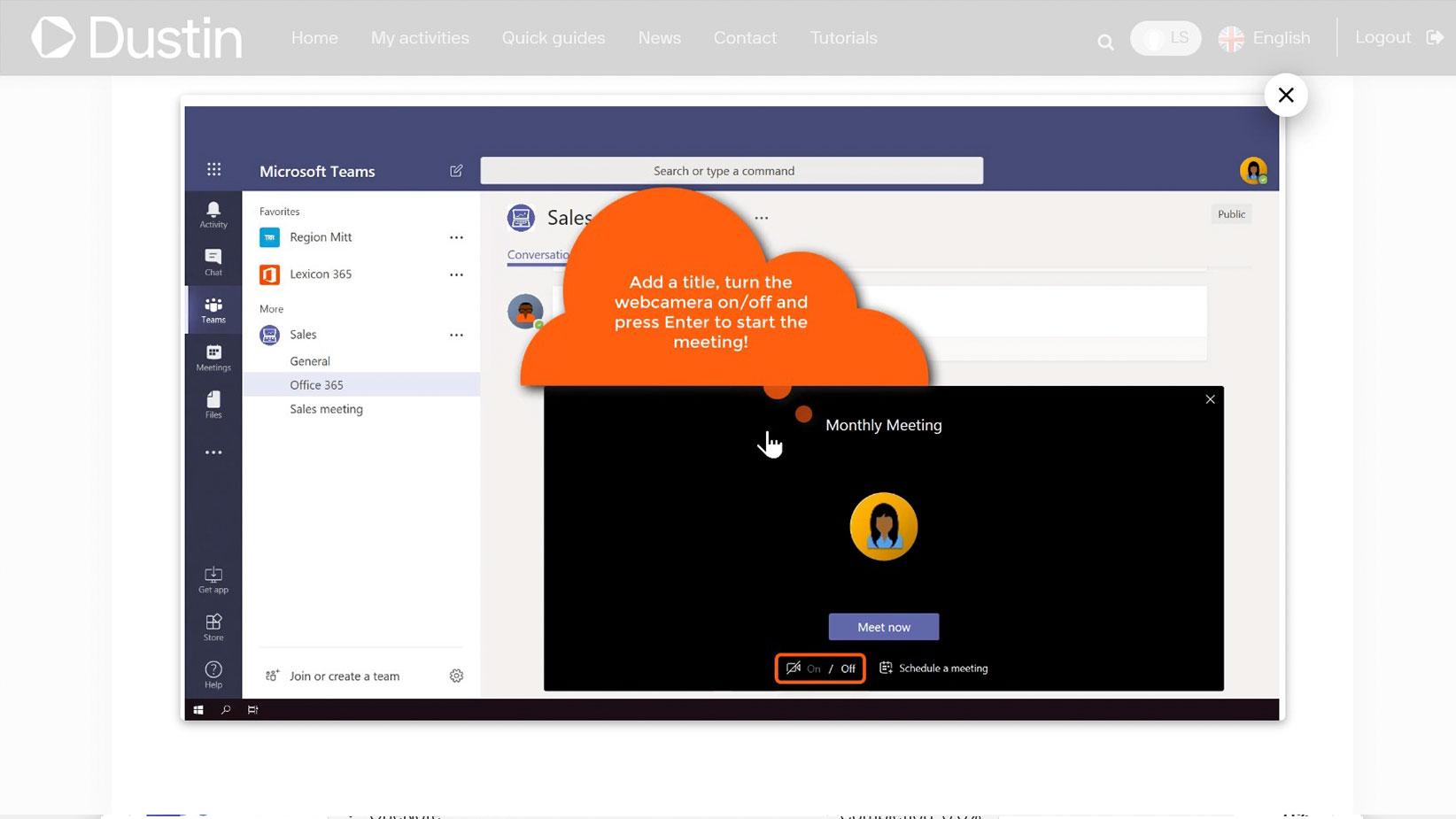
Task: Open the Tutorials menu item
Action: pos(843,38)
